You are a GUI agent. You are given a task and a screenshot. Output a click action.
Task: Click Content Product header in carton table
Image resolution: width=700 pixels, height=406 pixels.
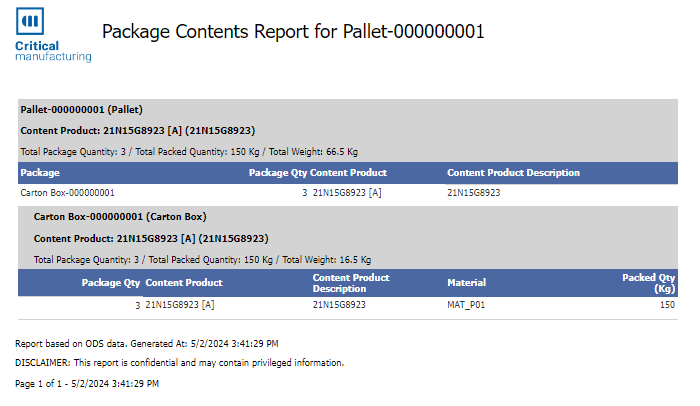coord(184,283)
